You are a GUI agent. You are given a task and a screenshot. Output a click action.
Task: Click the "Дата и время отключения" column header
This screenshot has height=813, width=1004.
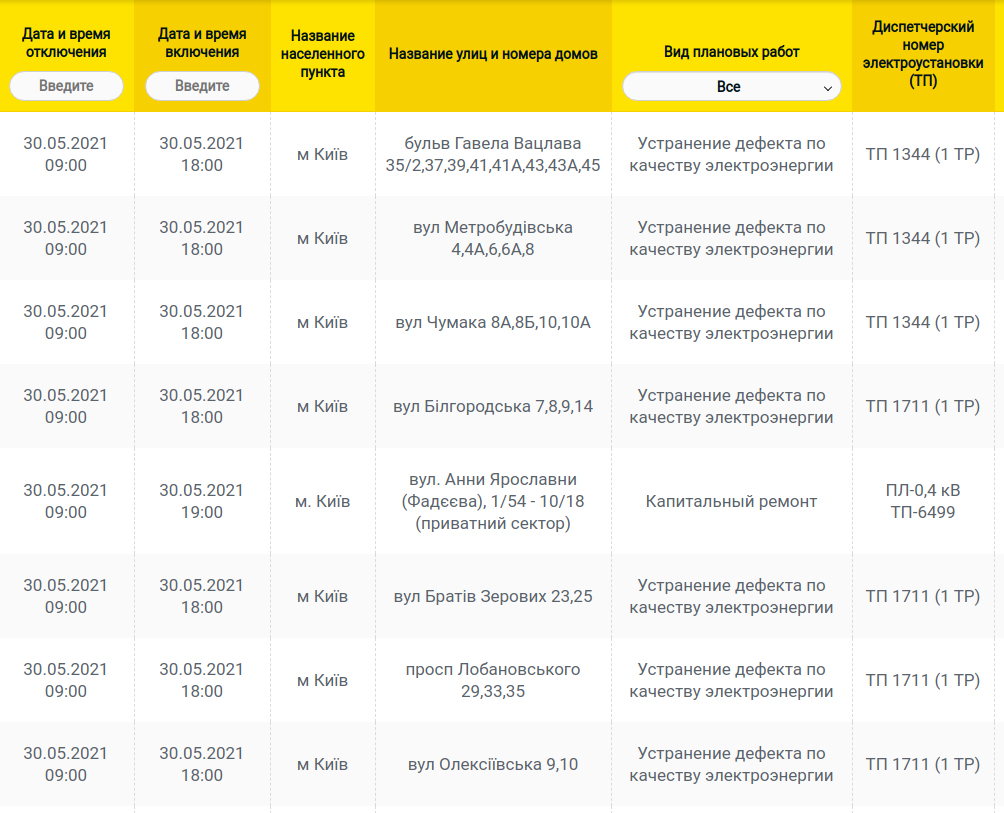(67, 43)
